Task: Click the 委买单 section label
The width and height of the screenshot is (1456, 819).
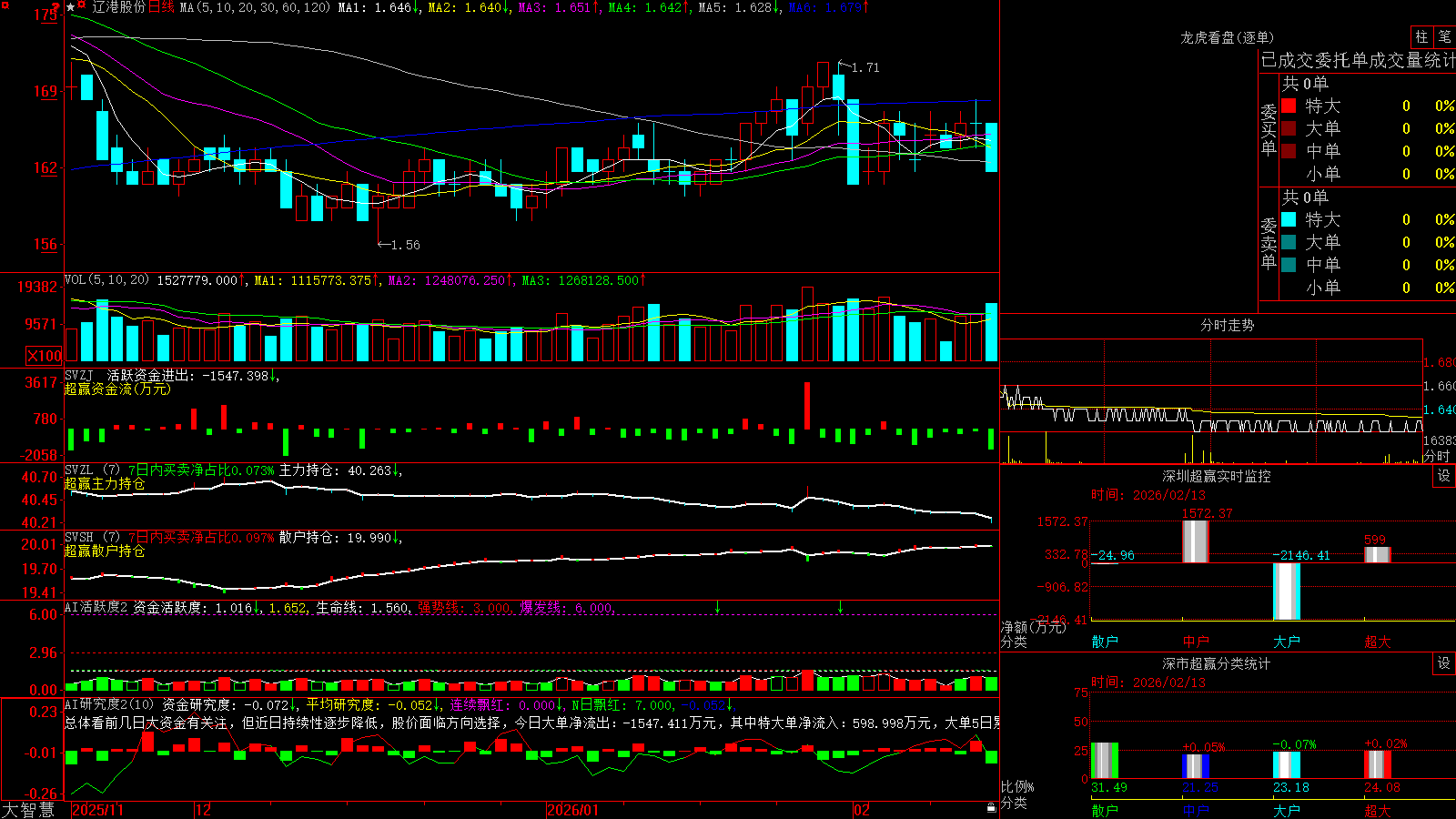Action: [x=1269, y=129]
